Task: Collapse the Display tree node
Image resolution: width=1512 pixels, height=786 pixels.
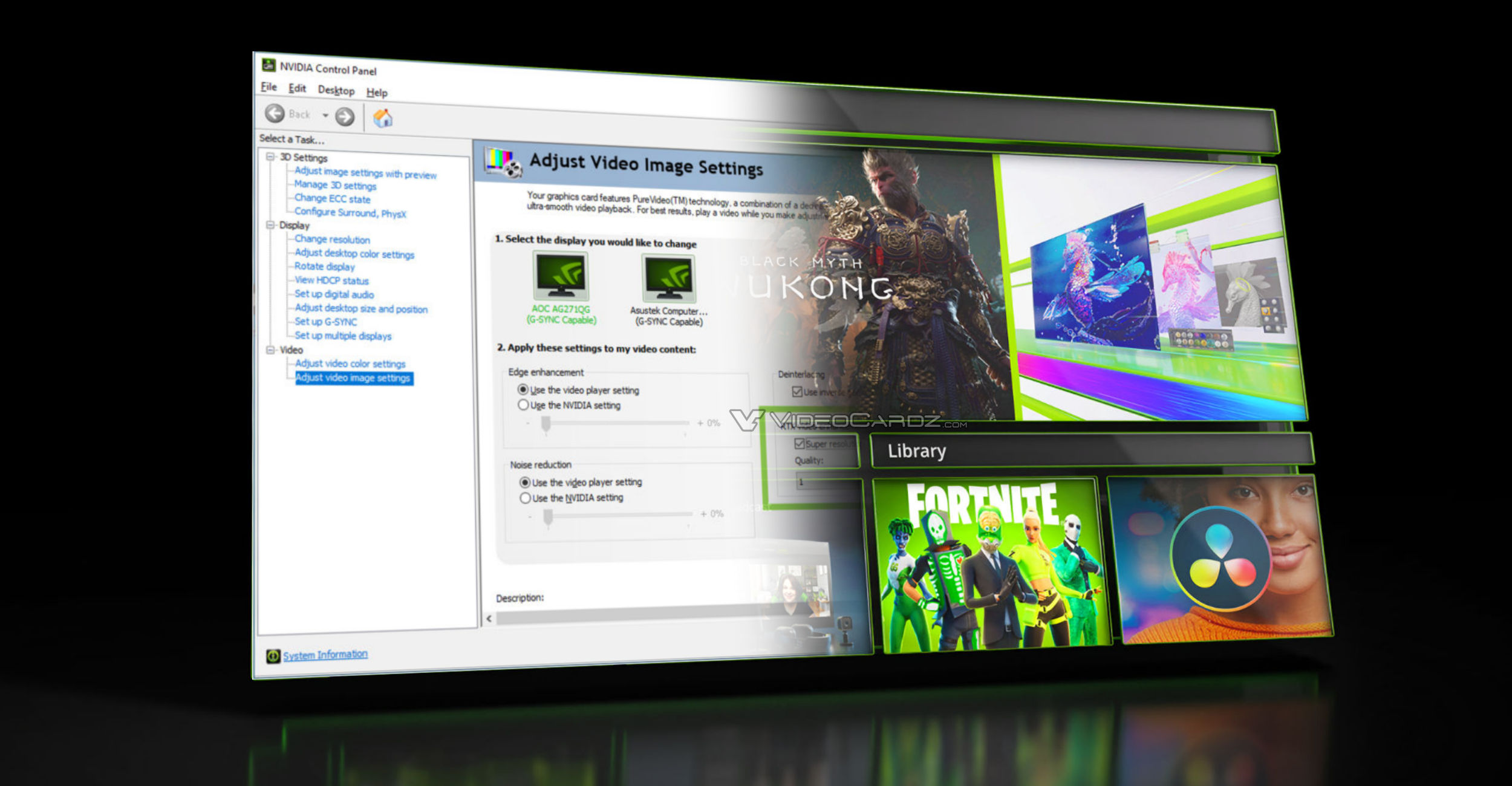Action: tap(270, 225)
